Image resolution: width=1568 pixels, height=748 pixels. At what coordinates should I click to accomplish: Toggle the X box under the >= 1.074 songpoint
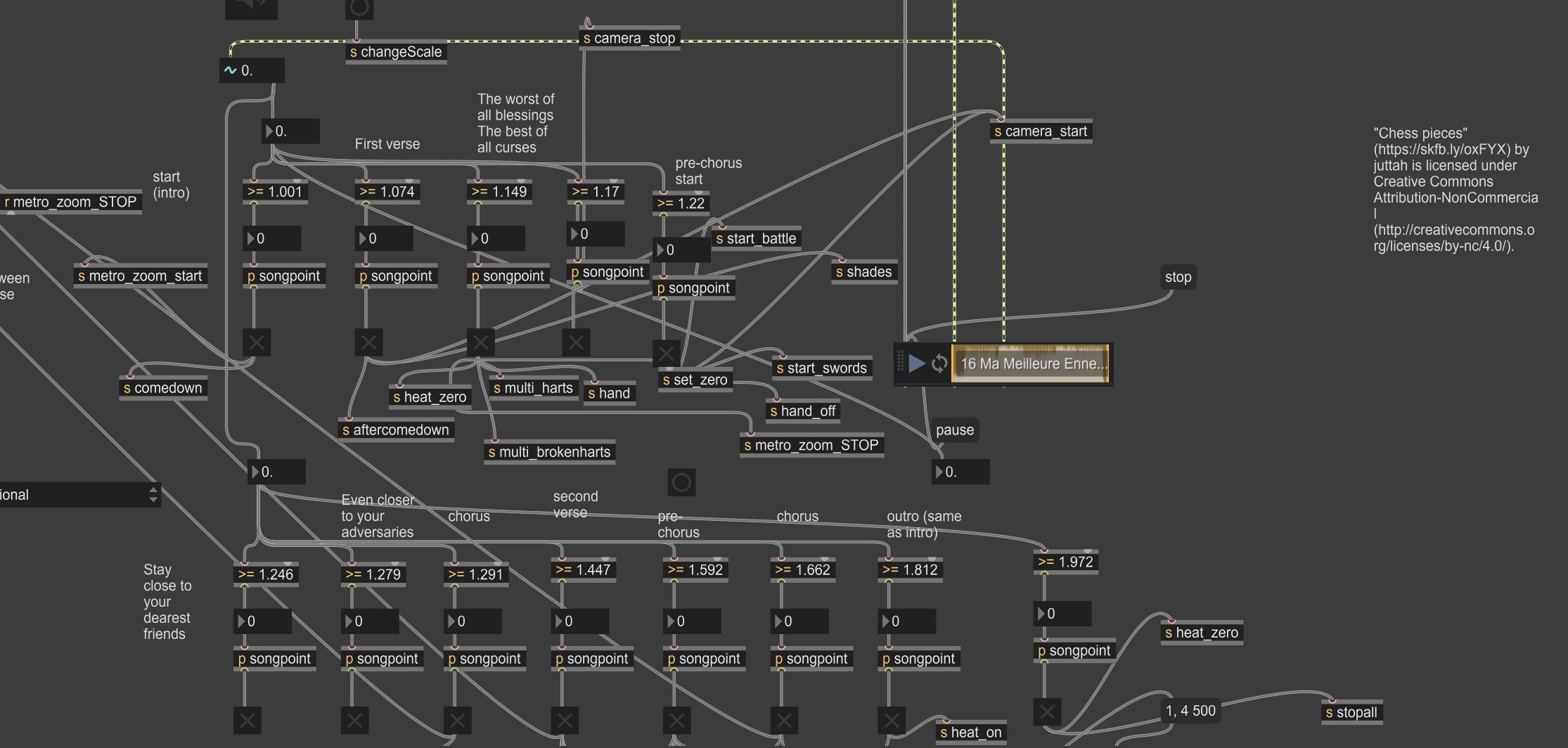point(368,342)
